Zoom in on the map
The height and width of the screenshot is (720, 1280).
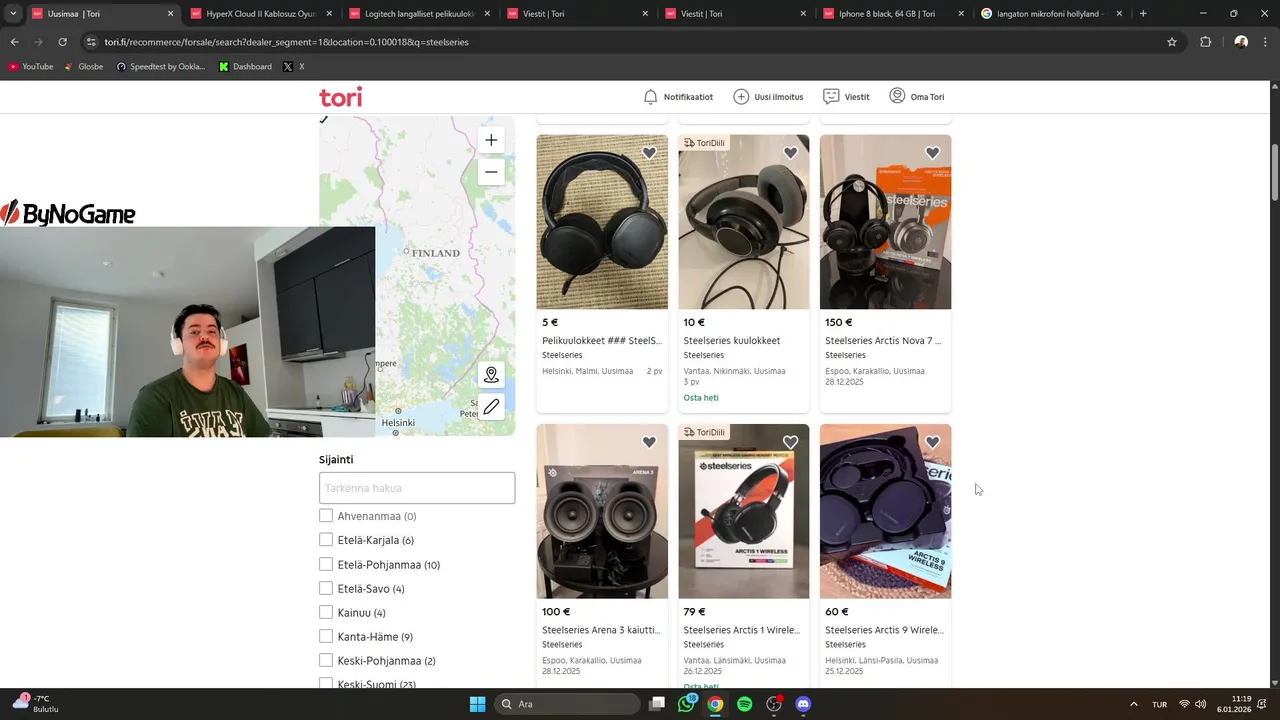[x=491, y=140]
